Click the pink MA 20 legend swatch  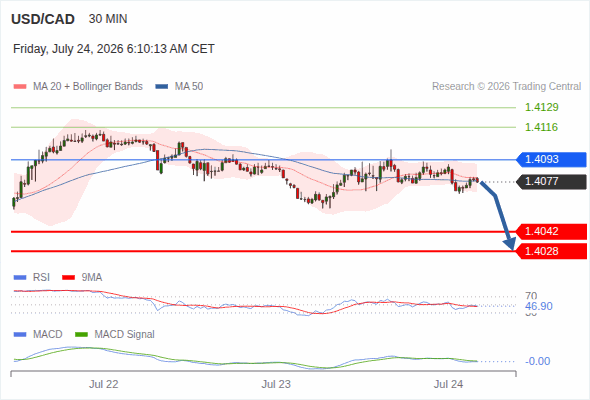point(20,87)
